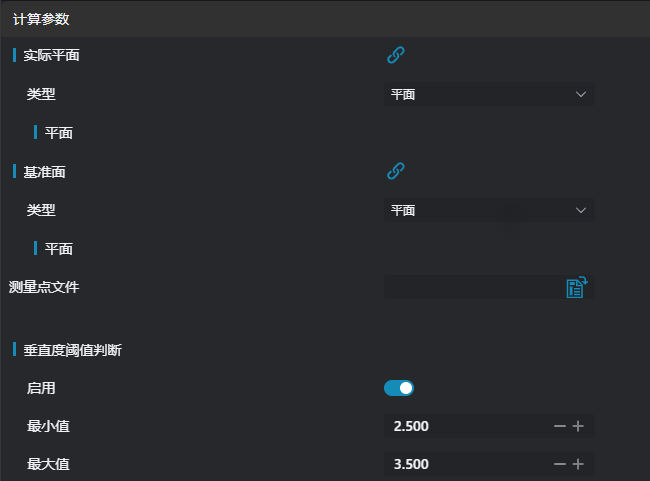
Task: Toggle the 启用 switch off
Action: pyautogui.click(x=398, y=388)
